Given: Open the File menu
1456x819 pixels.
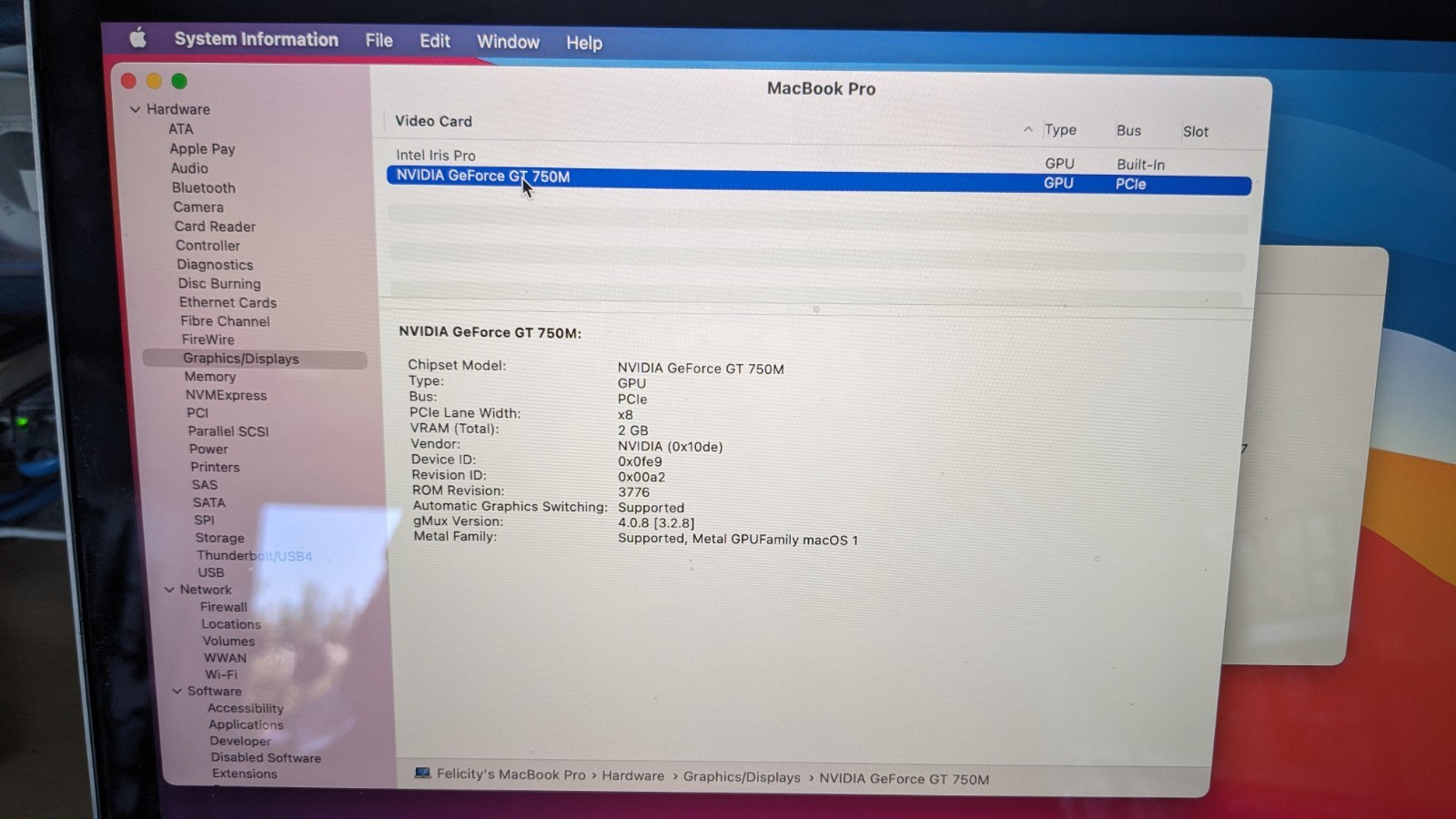Looking at the screenshot, I should pos(379,40).
